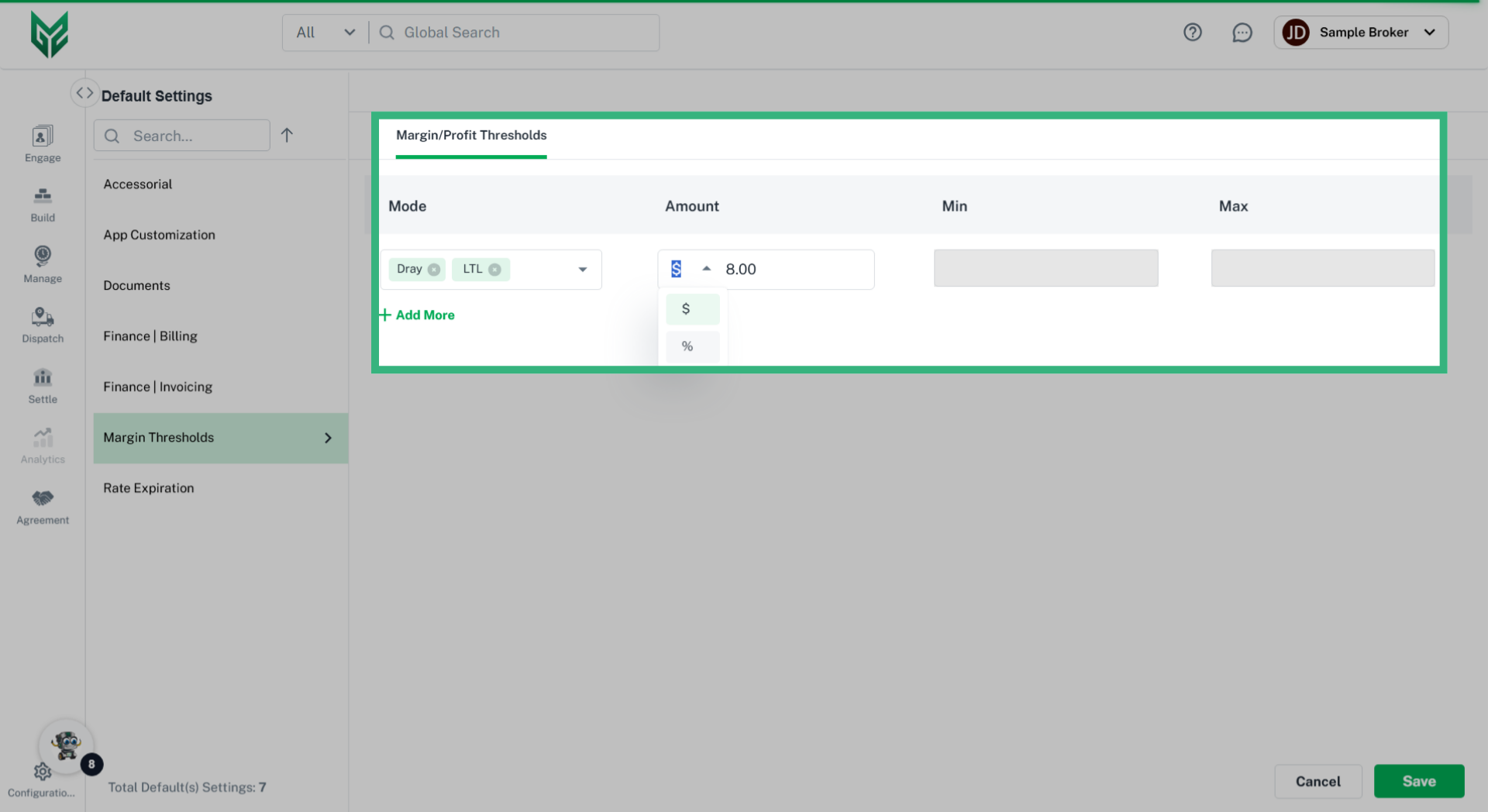Open Rate Expiration settings
The height and width of the screenshot is (812, 1488).
149,488
